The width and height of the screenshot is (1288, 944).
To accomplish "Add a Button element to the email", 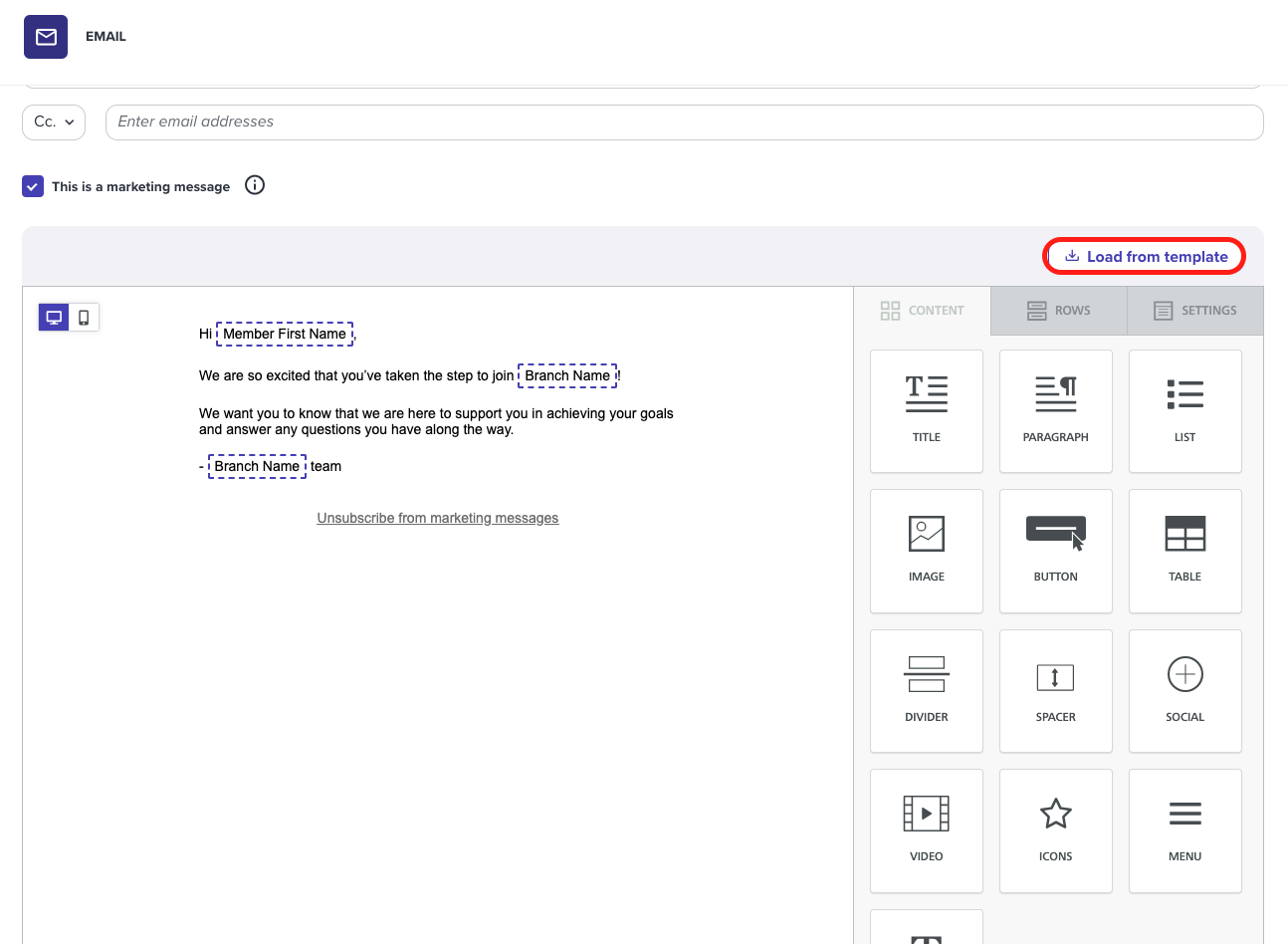I will 1055,551.
